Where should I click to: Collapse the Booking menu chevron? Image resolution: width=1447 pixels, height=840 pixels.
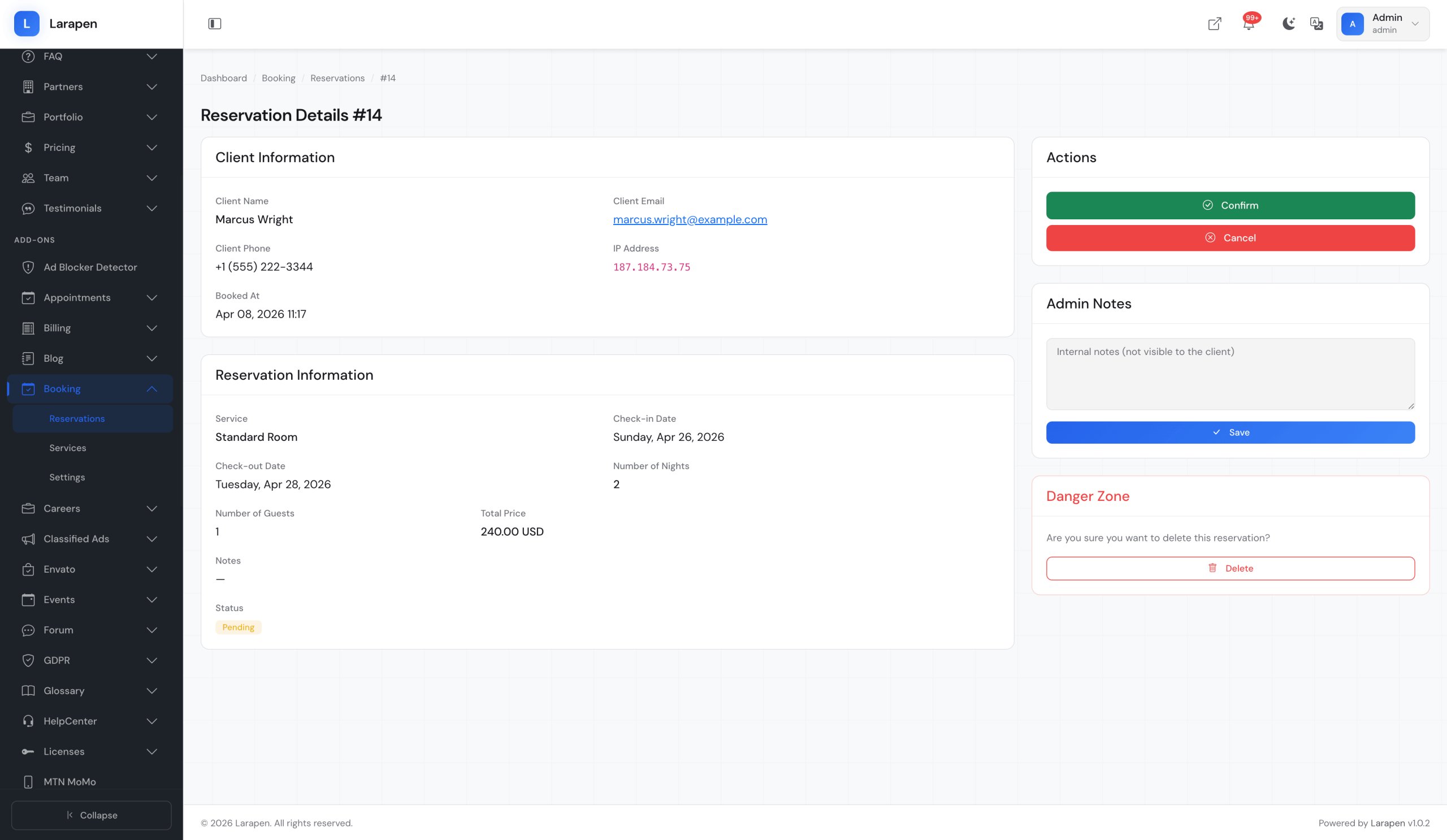pyautogui.click(x=151, y=389)
